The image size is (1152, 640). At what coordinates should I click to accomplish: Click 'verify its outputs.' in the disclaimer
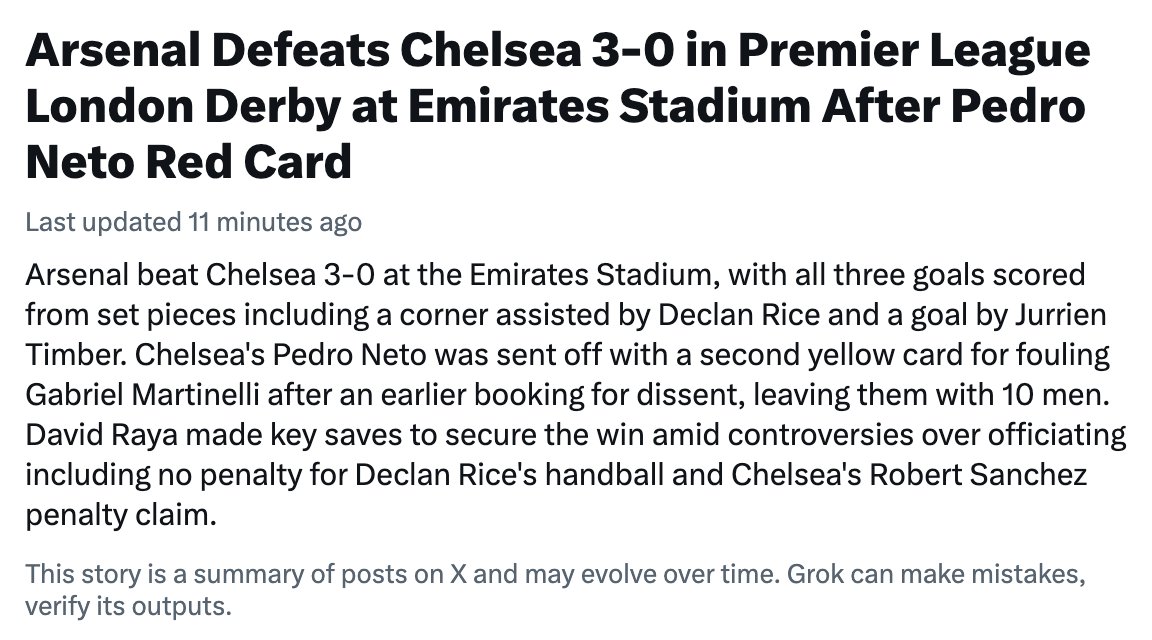128,606
